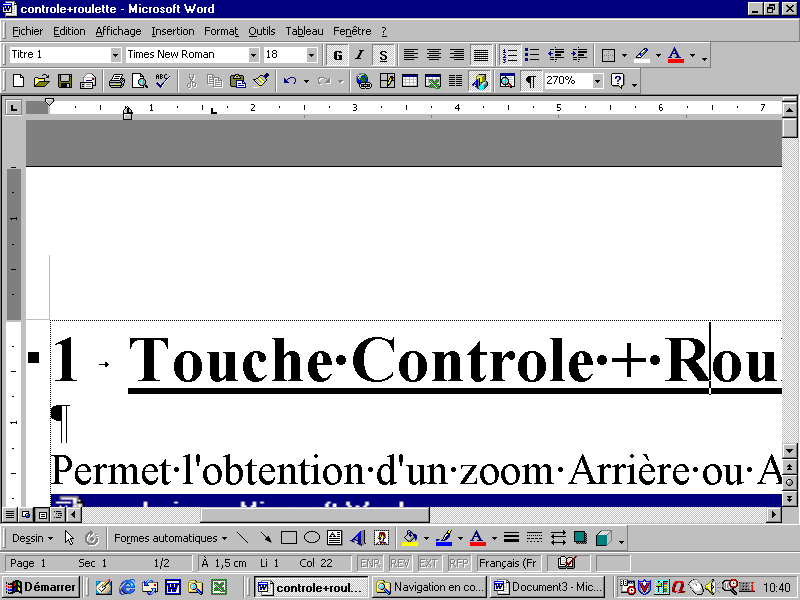Insert a WordArt object from drawing toolbar

pyautogui.click(x=358, y=538)
